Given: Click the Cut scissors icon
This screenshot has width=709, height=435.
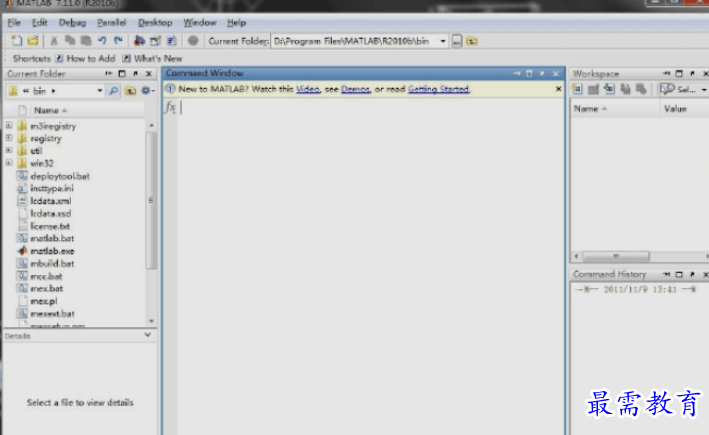Looking at the screenshot, I should [x=54, y=41].
